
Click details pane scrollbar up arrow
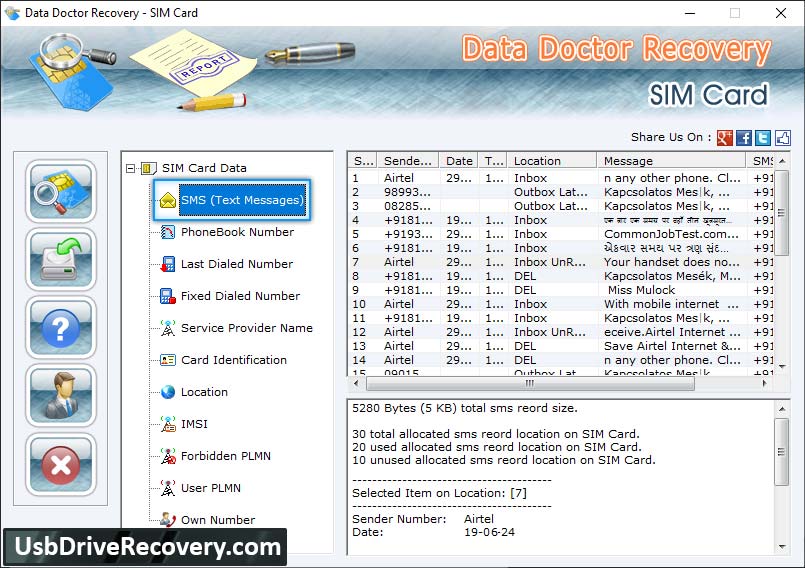point(781,409)
